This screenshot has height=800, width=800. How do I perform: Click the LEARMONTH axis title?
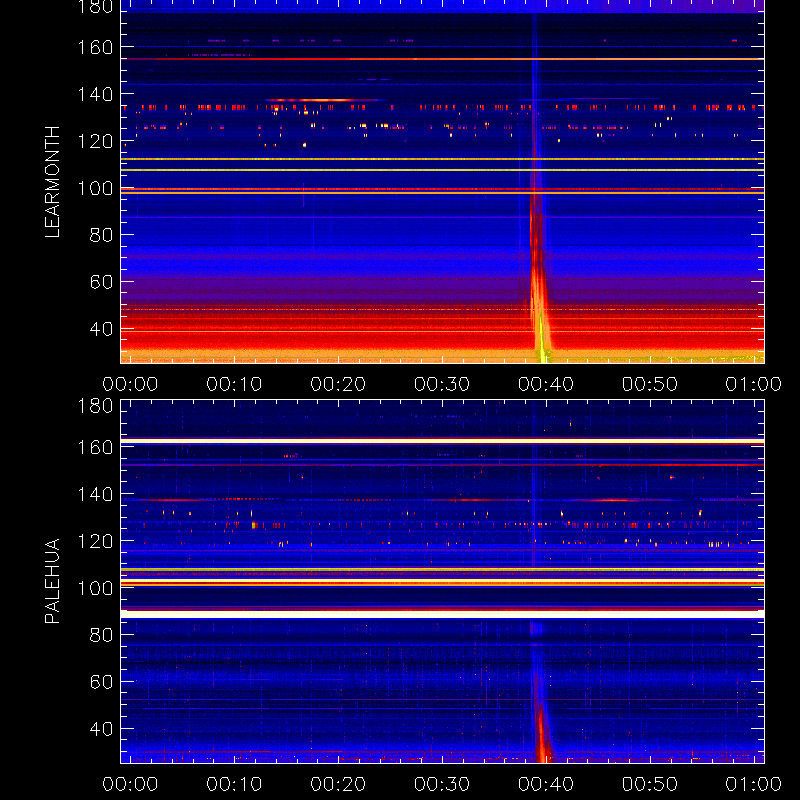[x=52, y=182]
